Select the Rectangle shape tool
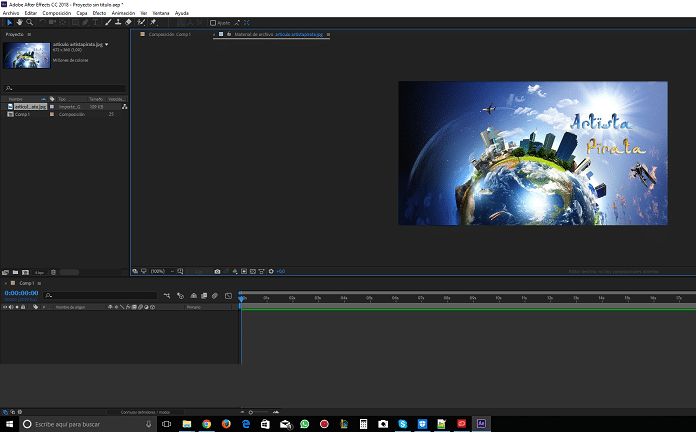This screenshot has height=432, width=696. 75,22
